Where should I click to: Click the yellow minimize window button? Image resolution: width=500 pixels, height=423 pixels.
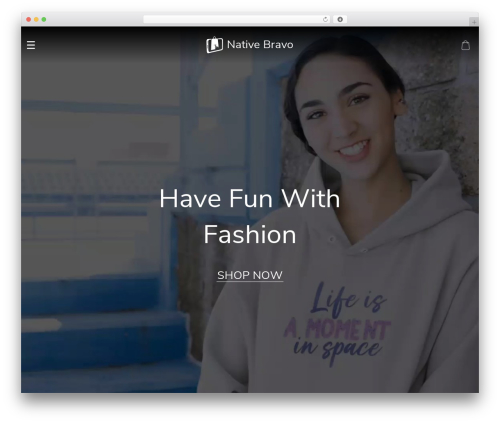tap(36, 19)
